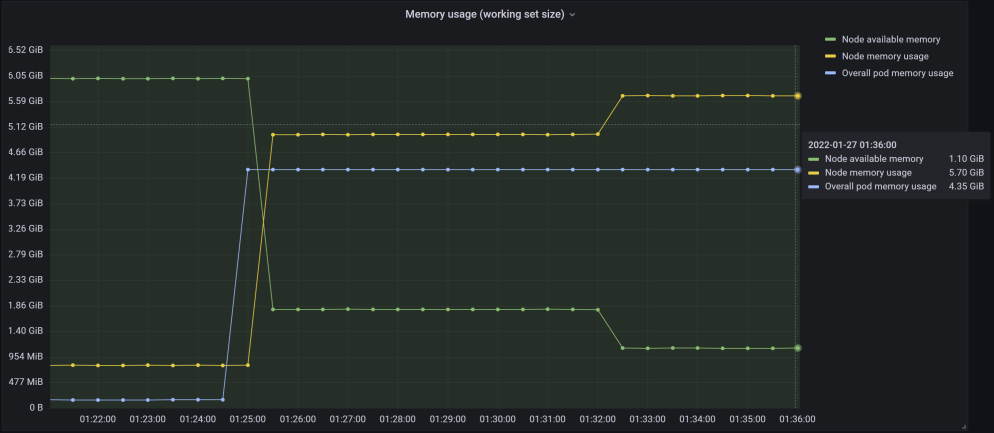Click the tooltip timestamp 2022-01-27 01:36:00
The image size is (994, 433).
point(852,145)
